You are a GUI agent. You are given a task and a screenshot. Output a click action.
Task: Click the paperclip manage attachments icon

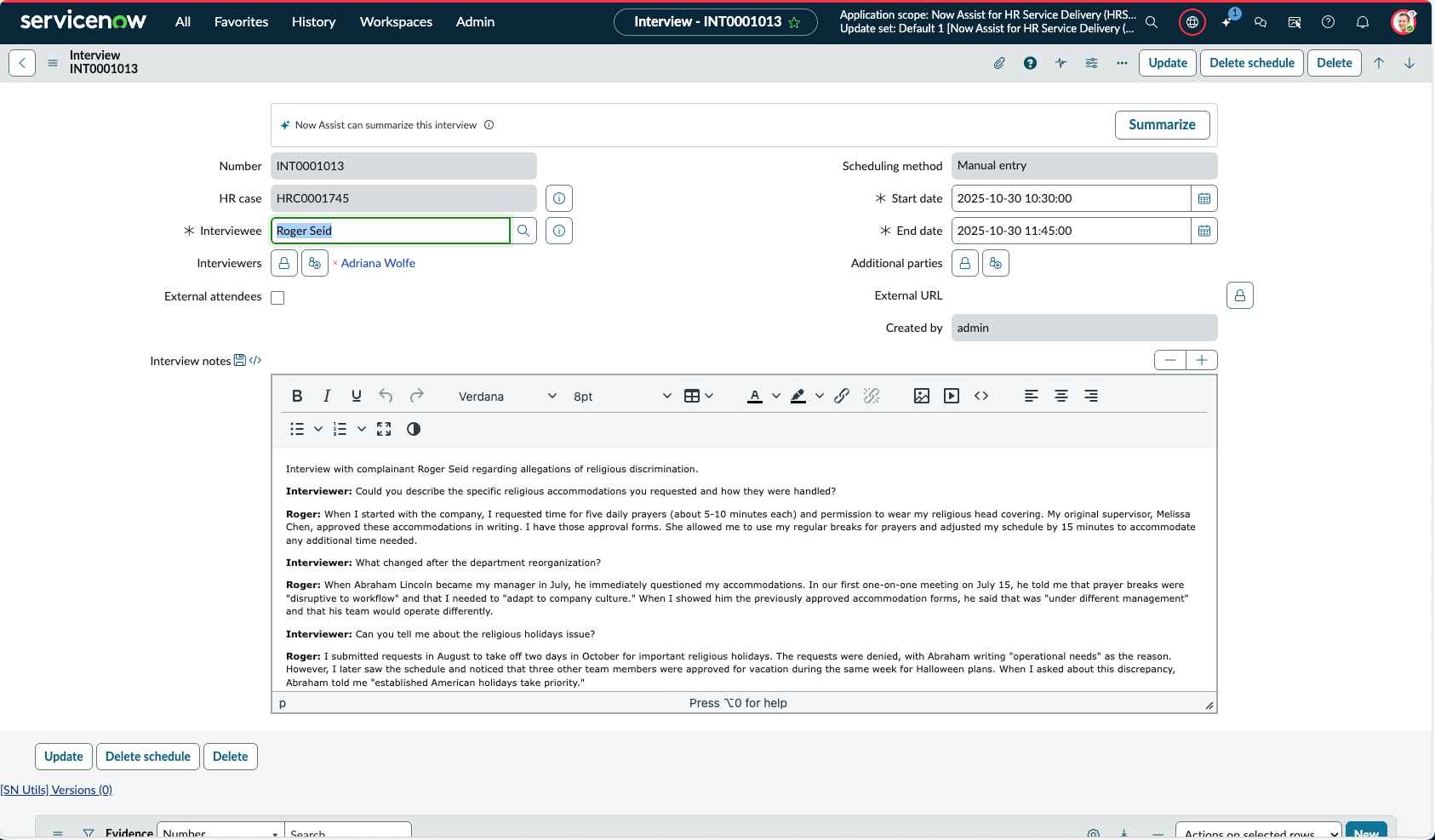pyautogui.click(x=999, y=63)
